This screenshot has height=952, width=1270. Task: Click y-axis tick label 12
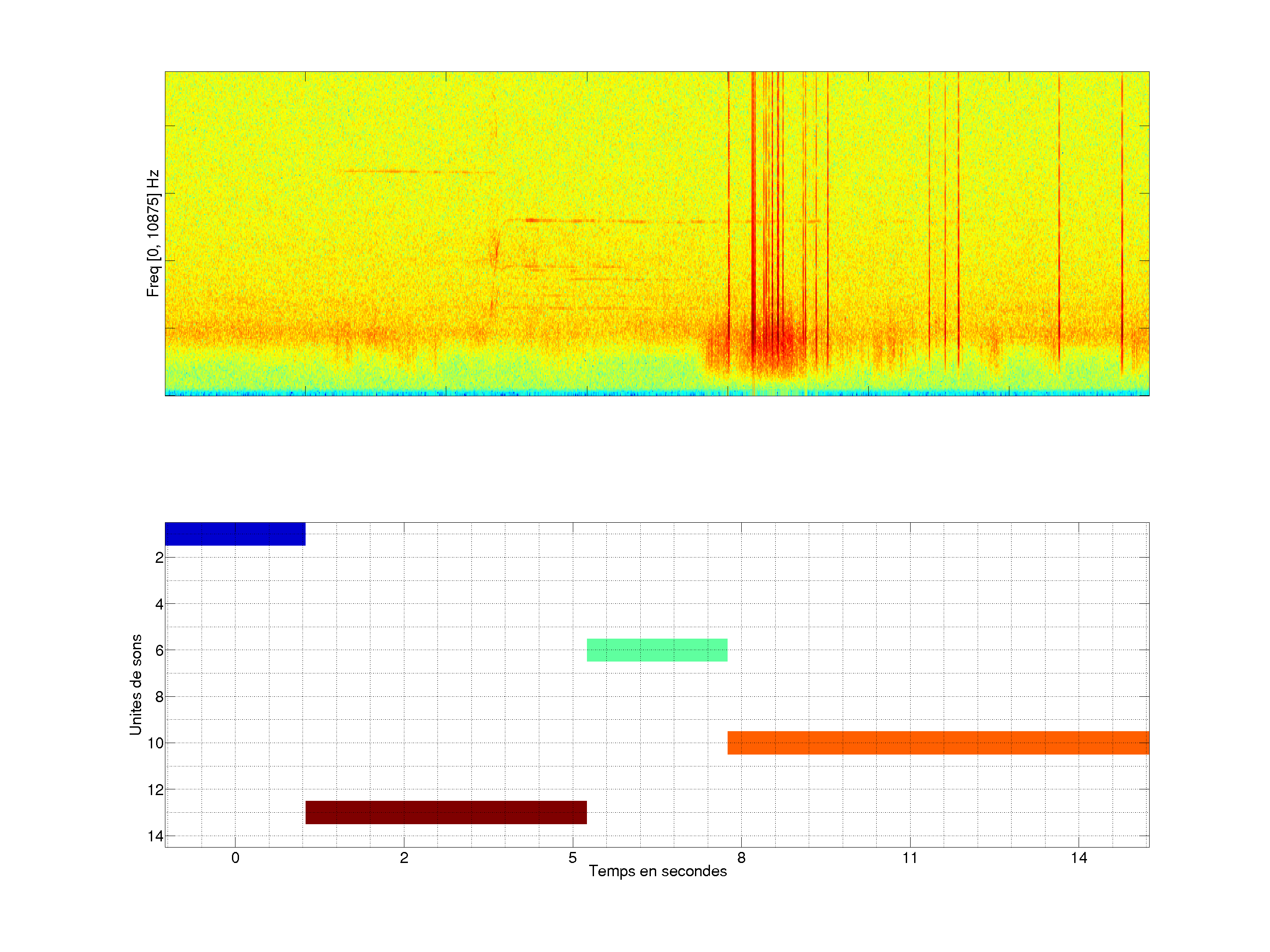coord(156,790)
